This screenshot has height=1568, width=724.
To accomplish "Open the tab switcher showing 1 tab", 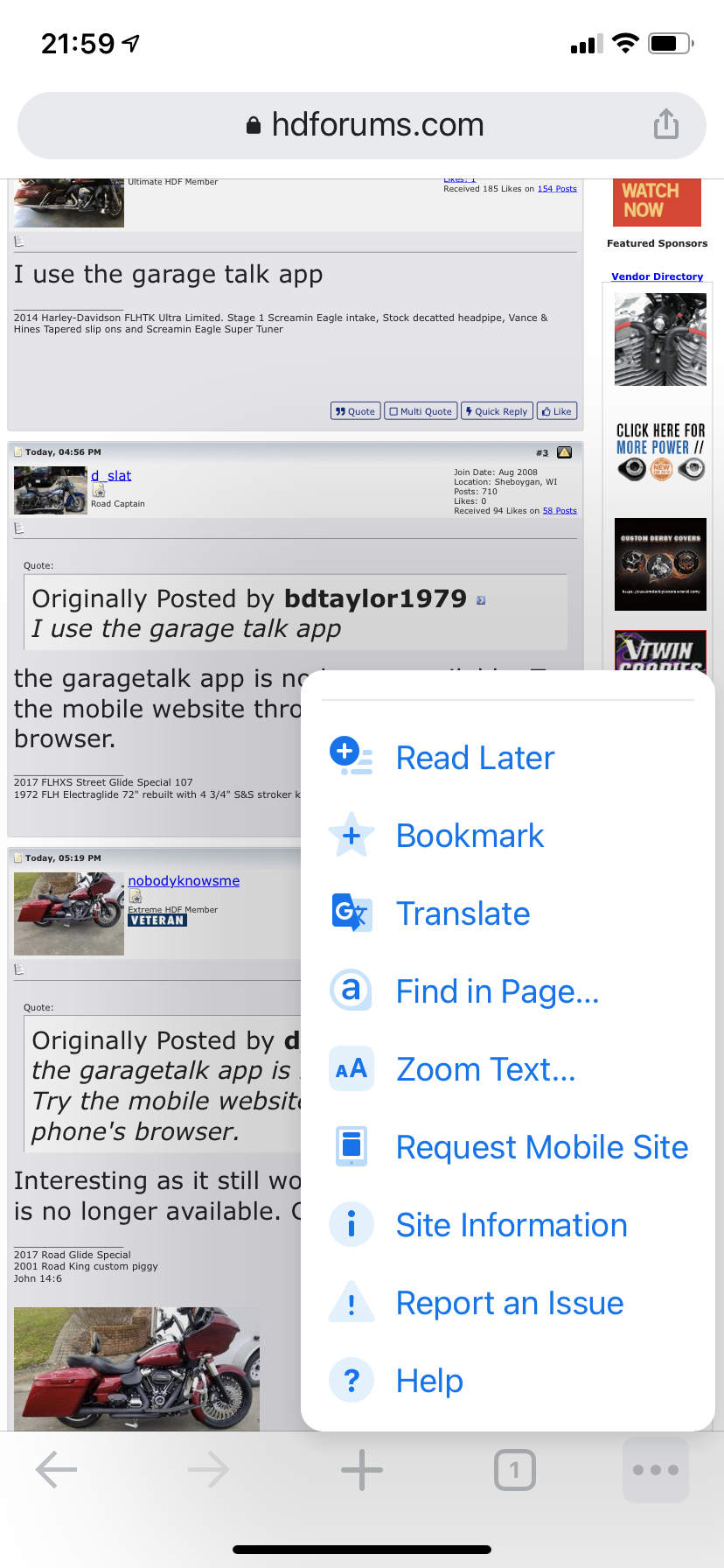I will click(515, 1470).
